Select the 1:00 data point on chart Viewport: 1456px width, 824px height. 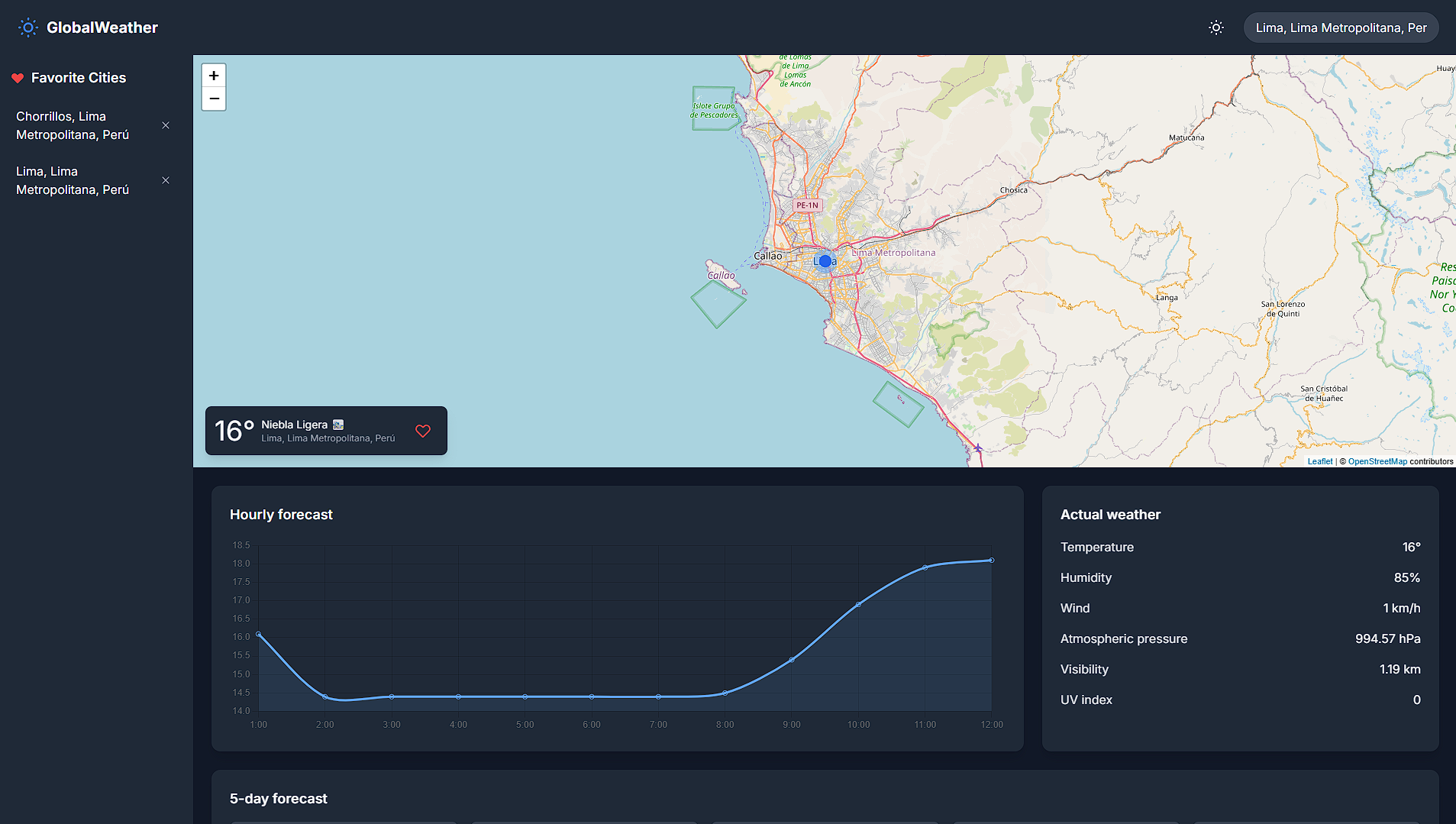tap(259, 634)
